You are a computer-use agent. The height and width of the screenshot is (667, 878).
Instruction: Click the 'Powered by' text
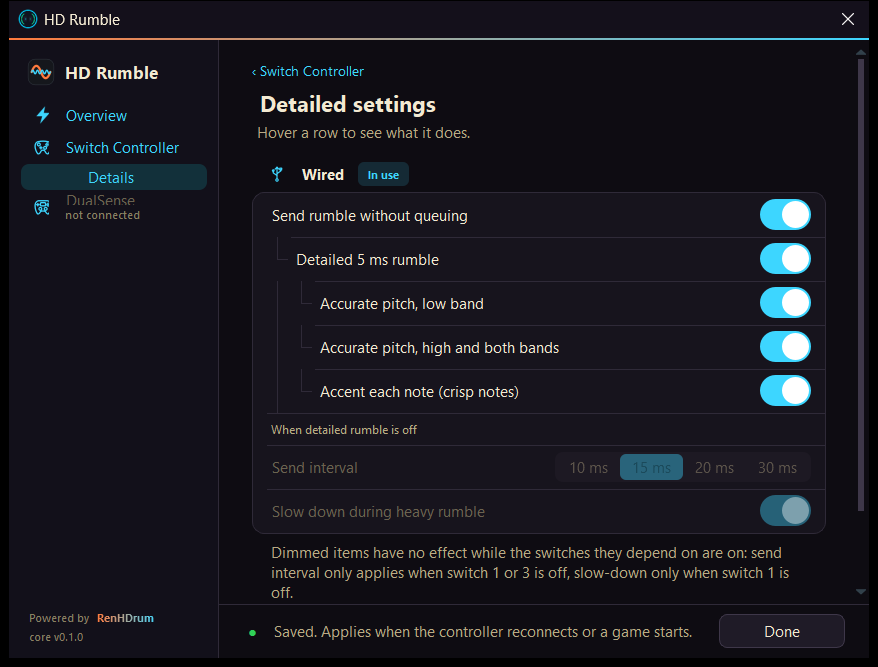click(59, 618)
